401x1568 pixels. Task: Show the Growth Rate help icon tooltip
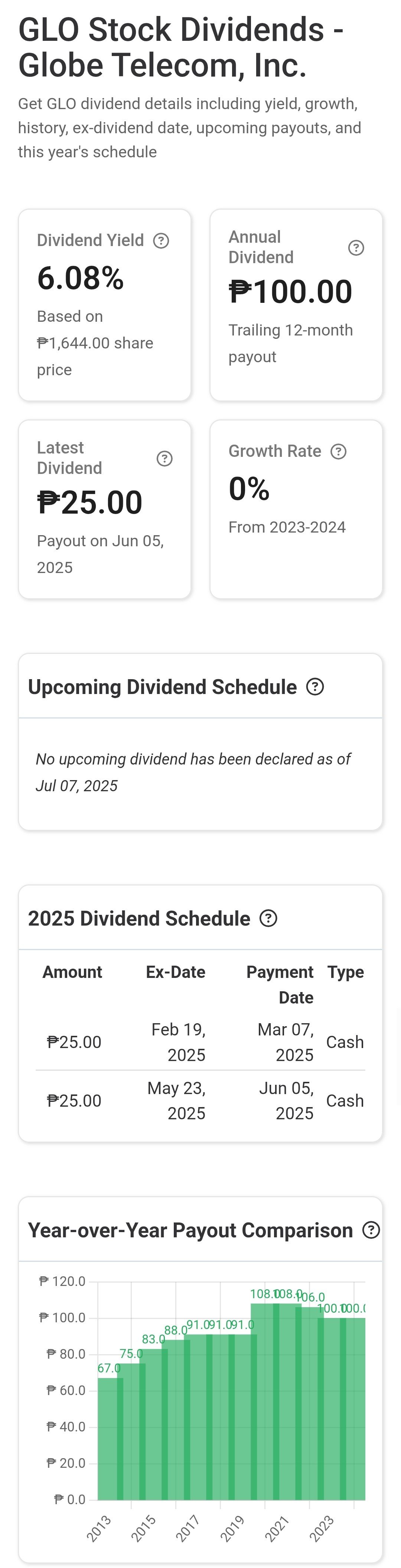coord(338,452)
